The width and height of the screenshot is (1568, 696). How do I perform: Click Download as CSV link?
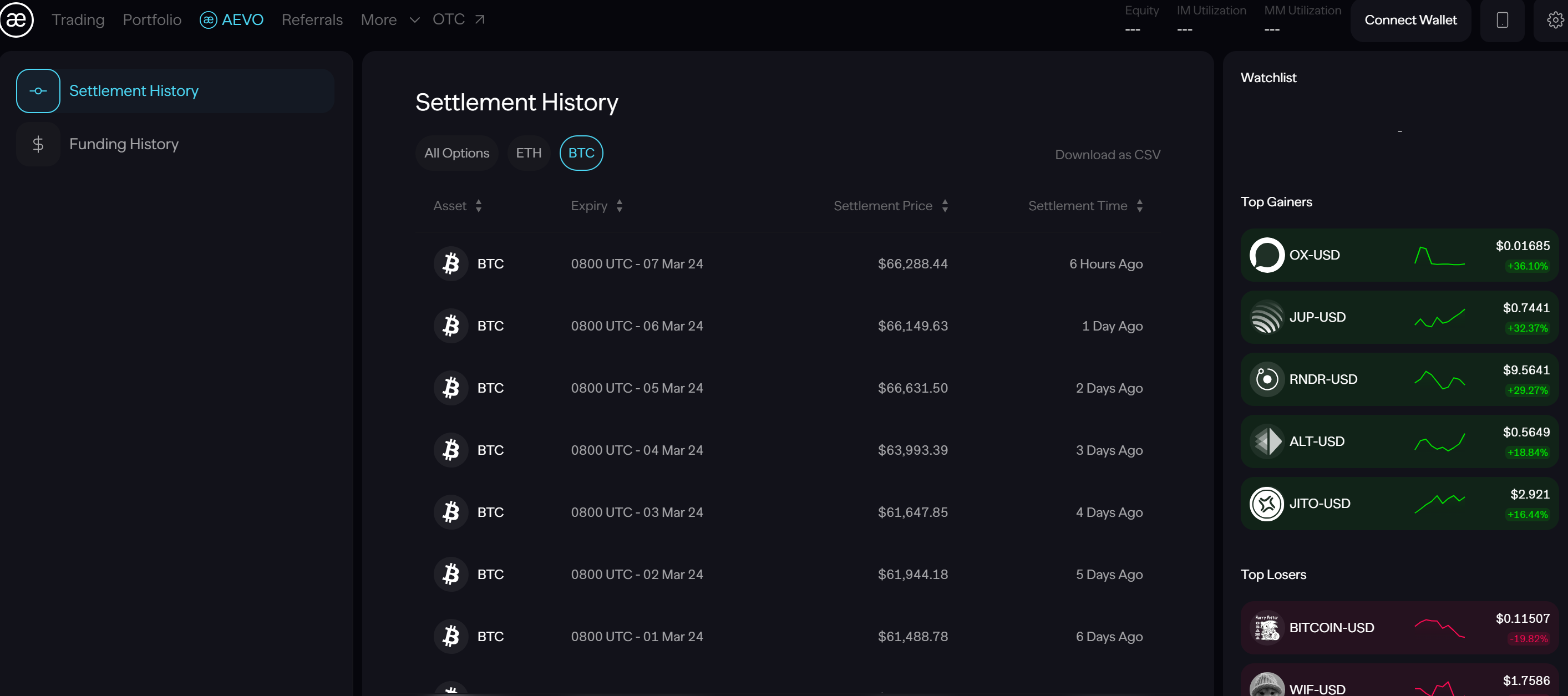pos(1107,155)
